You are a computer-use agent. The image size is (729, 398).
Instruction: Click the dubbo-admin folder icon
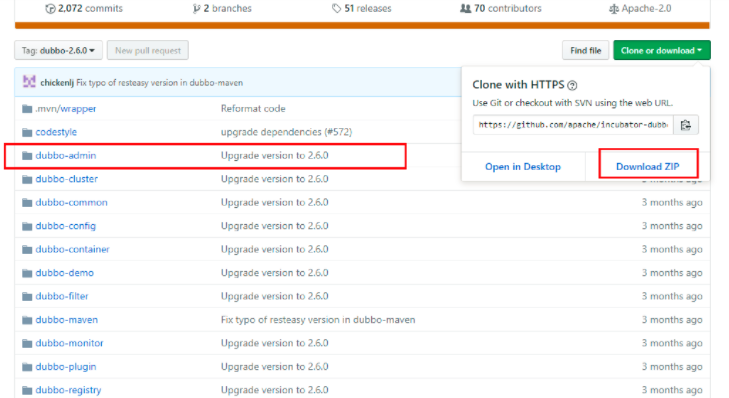[x=27, y=155]
